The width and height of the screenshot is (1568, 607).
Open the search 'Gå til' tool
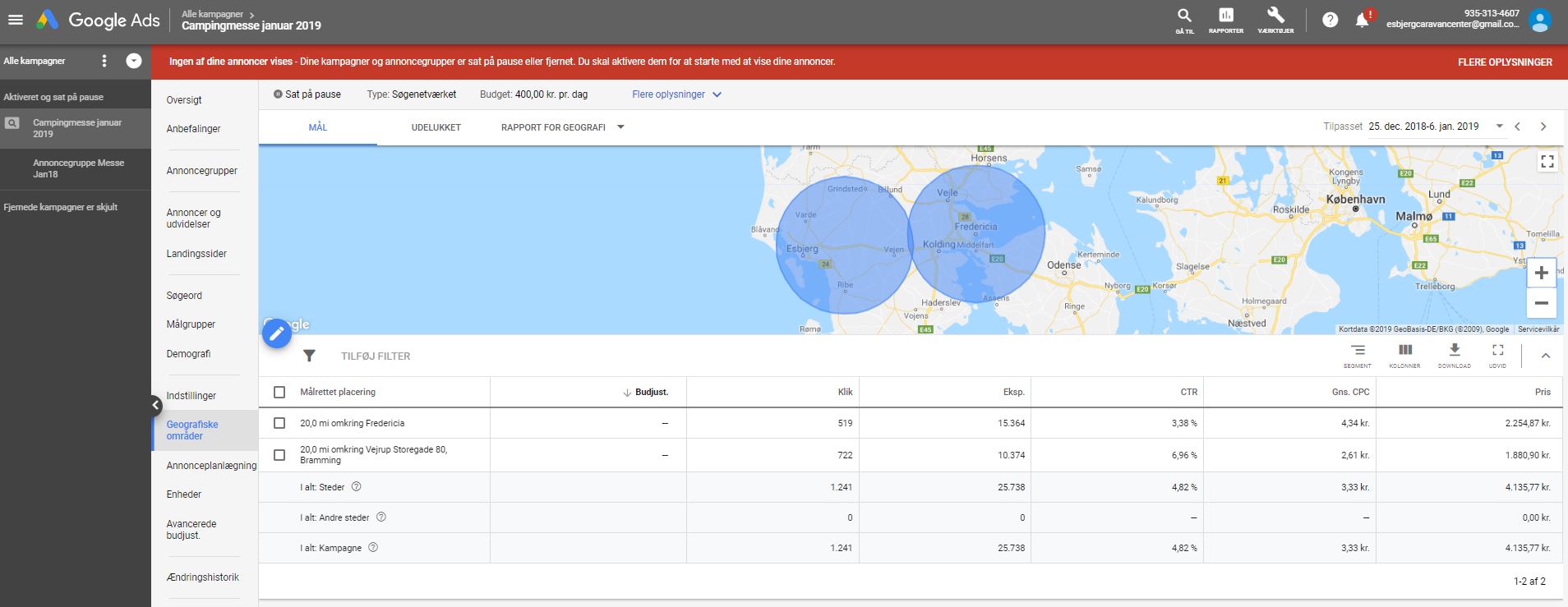pos(1184,21)
